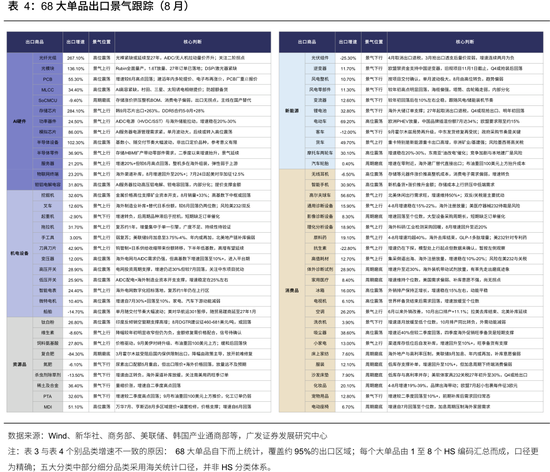Click the "化妆品" product cell
This screenshot has width=550, height=472.
pyautogui.click(x=320, y=386)
